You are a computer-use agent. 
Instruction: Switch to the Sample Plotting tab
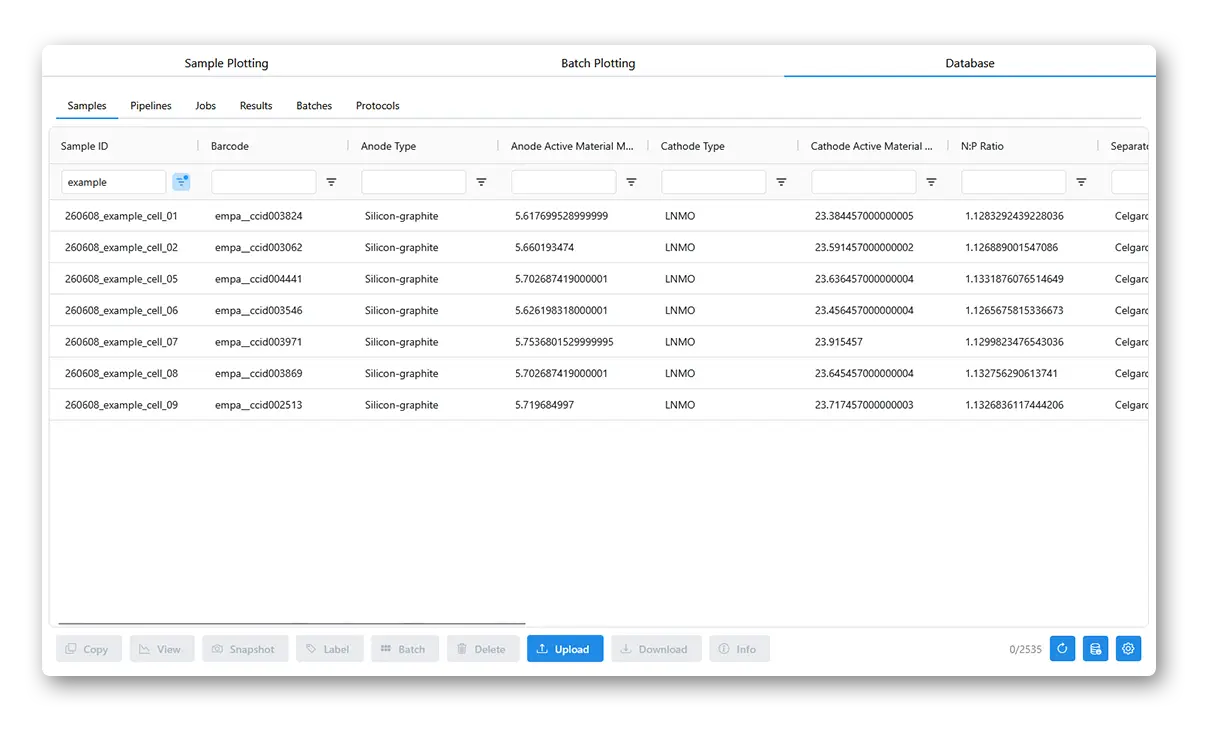tap(226, 63)
